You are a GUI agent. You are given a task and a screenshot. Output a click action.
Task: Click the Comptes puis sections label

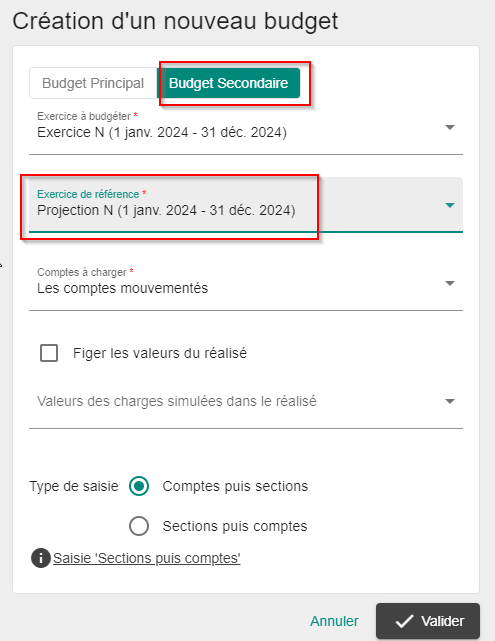[x=235, y=486]
